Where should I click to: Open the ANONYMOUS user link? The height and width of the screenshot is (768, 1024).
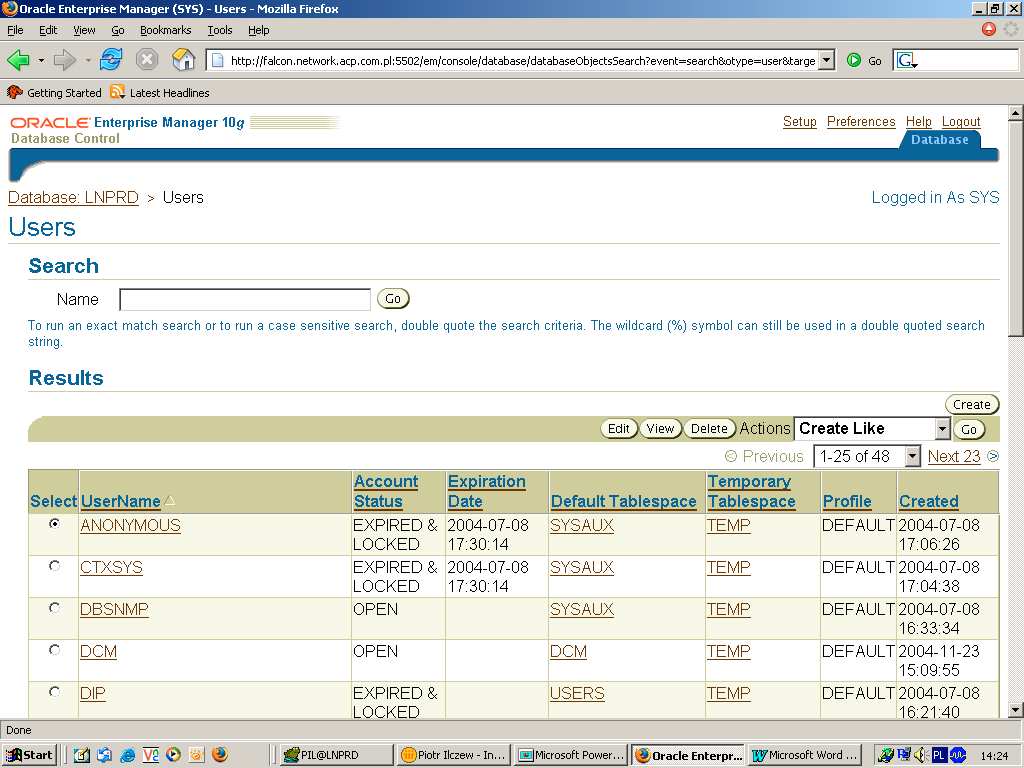131,525
